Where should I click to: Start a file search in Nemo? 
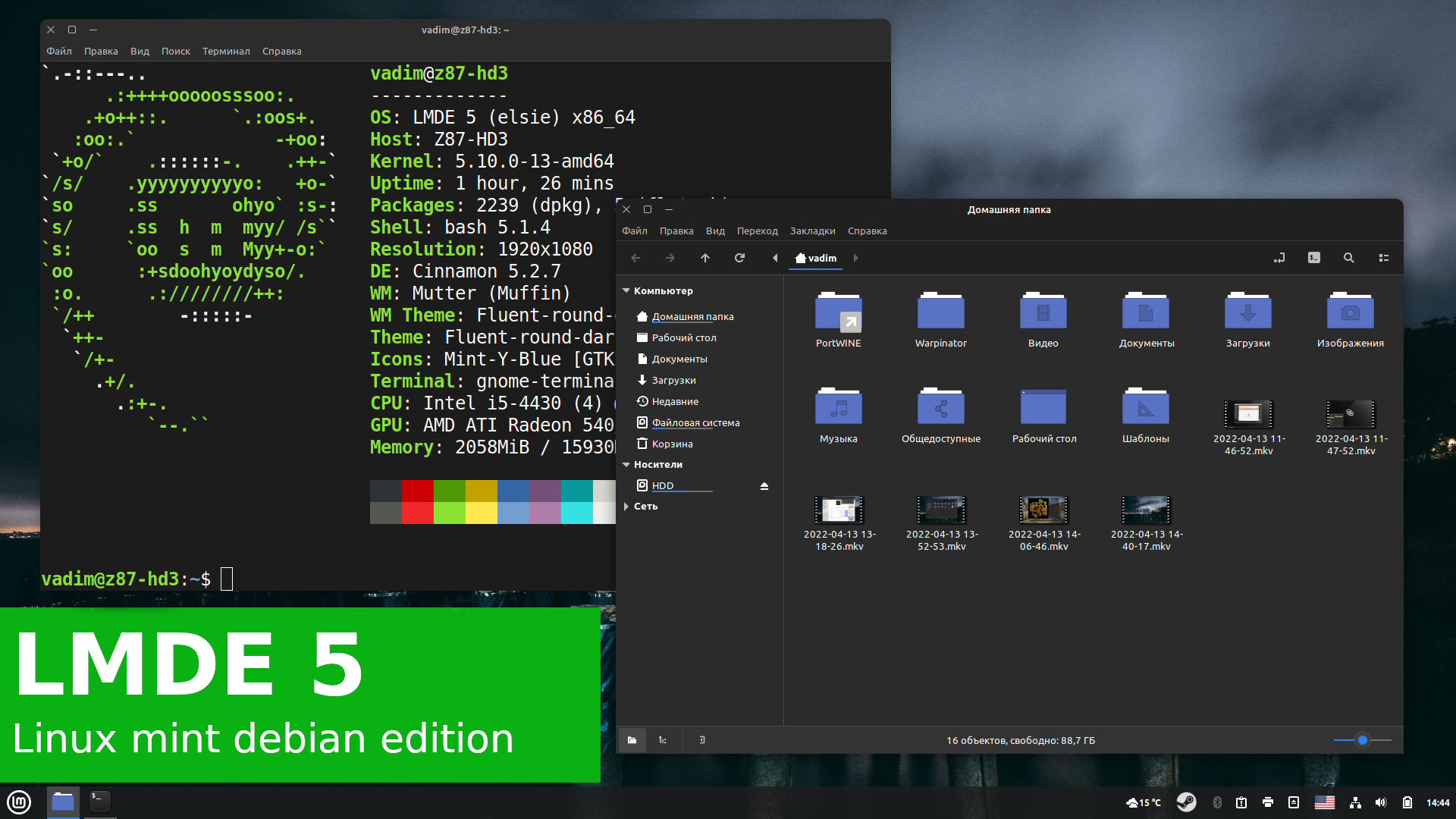click(1349, 258)
